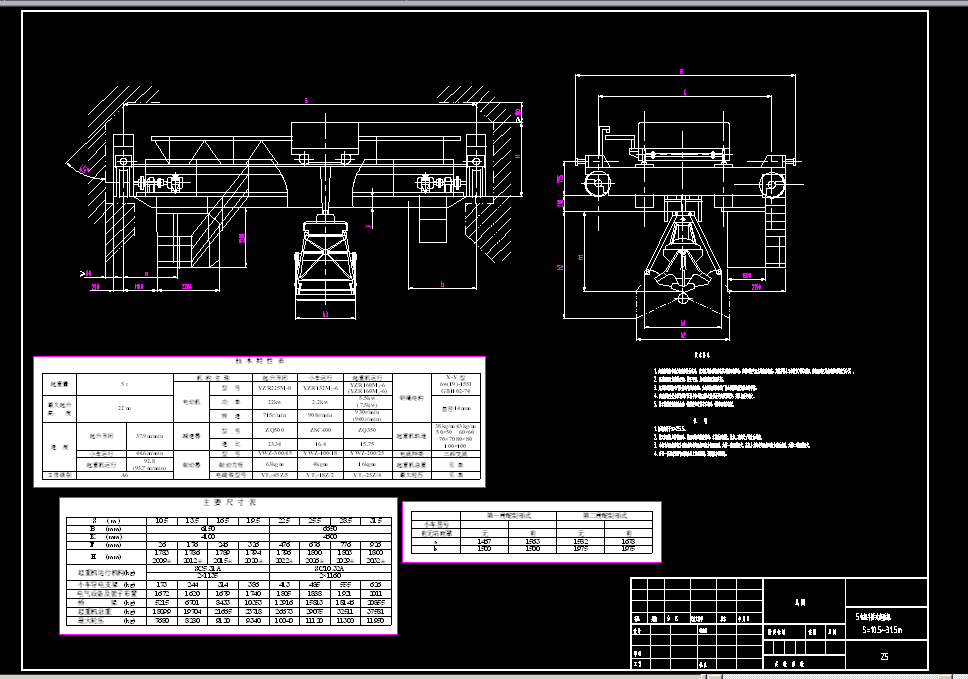This screenshot has width=968, height=679.
Task: Click the '22kw' power cell
Action: 274,402
